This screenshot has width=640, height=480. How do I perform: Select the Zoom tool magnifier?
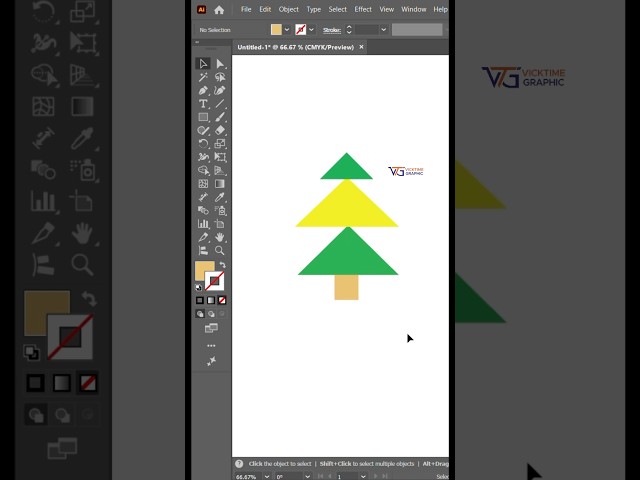pos(220,251)
